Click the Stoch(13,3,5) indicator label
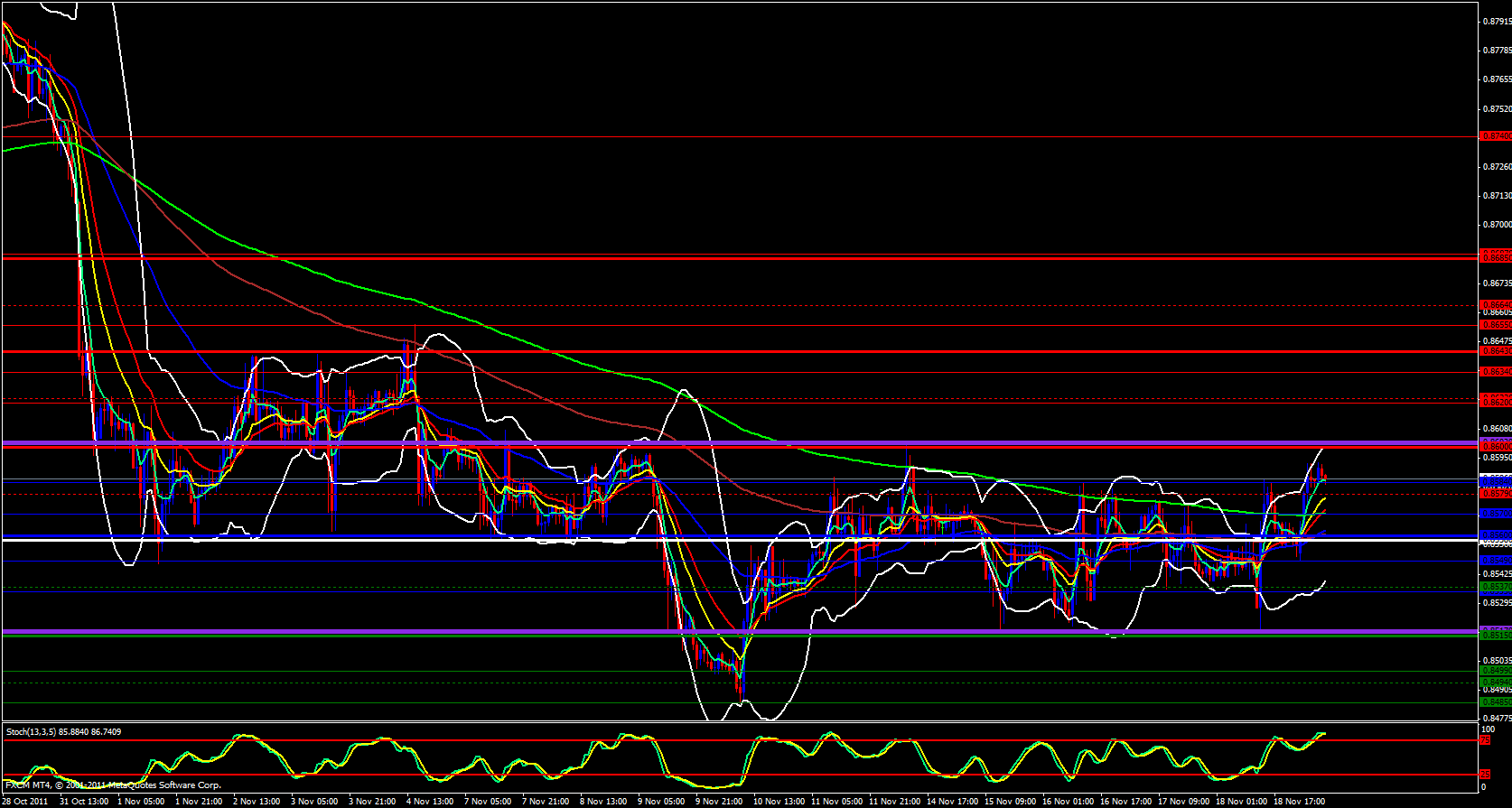 point(63,731)
